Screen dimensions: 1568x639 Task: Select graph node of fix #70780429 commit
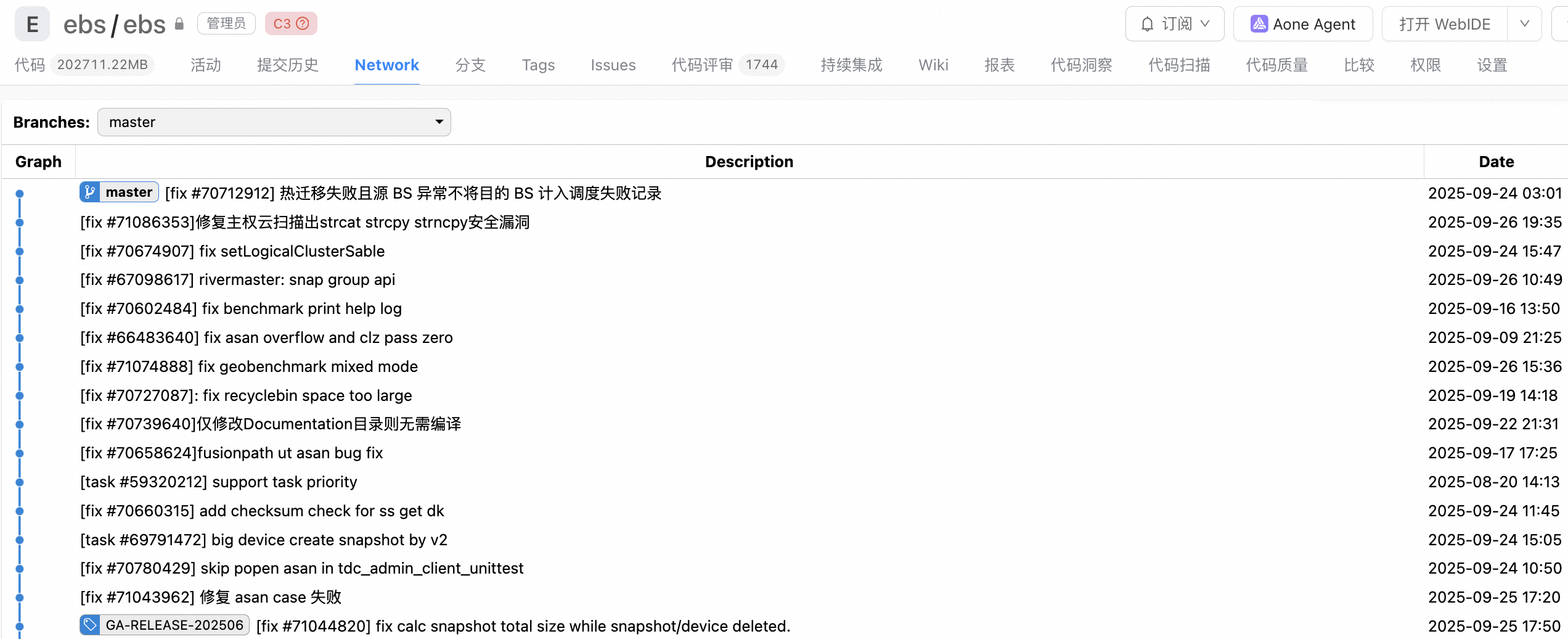[x=20, y=569]
